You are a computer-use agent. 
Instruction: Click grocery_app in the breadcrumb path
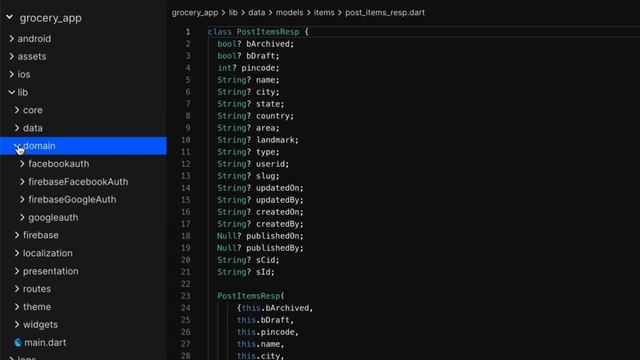[x=195, y=13]
